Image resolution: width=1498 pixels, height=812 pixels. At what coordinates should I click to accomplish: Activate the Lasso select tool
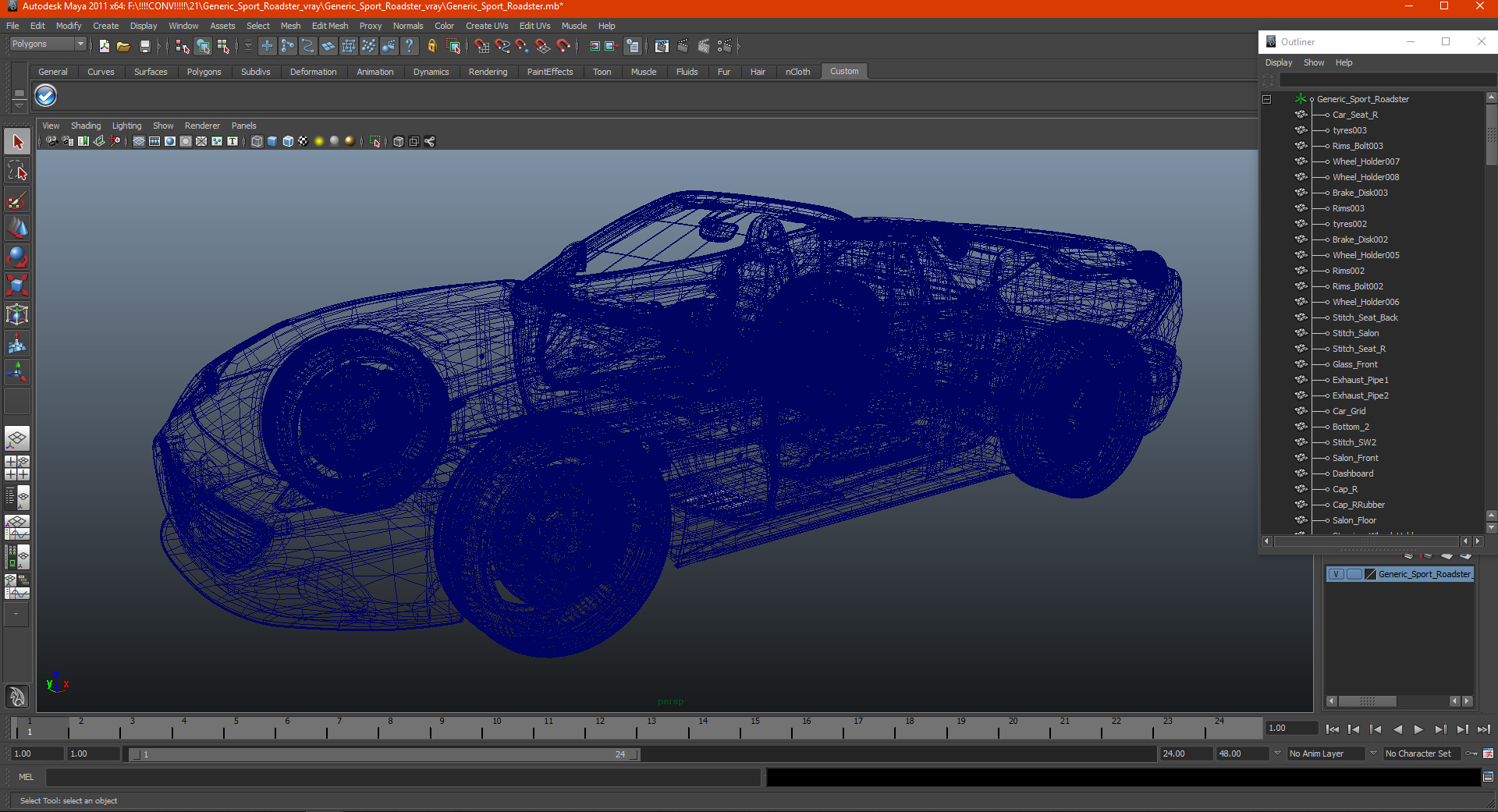[x=17, y=171]
